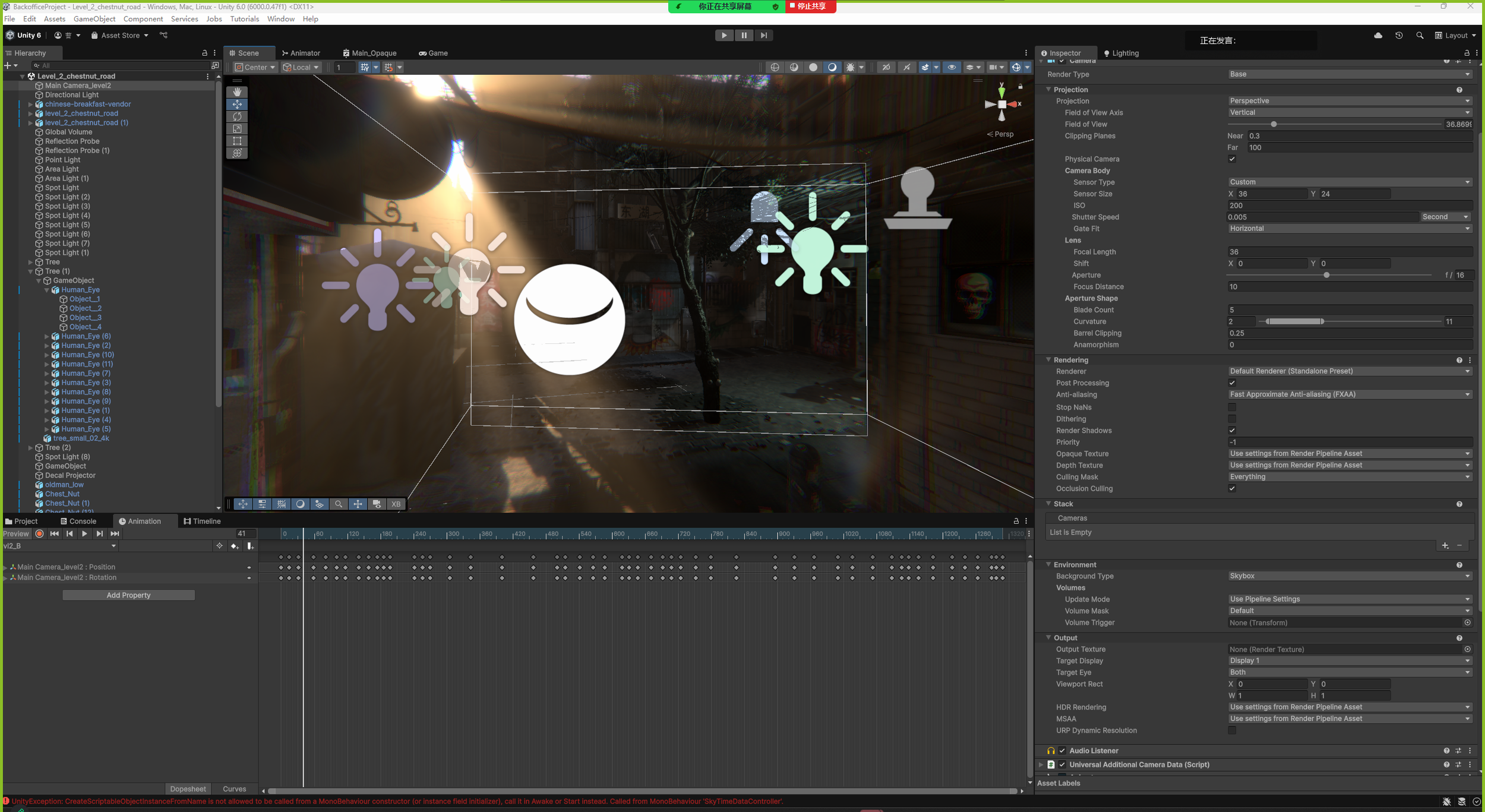Viewport: 1485px width, 812px height.
Task: Select the Hand view tool
Action: tap(237, 91)
